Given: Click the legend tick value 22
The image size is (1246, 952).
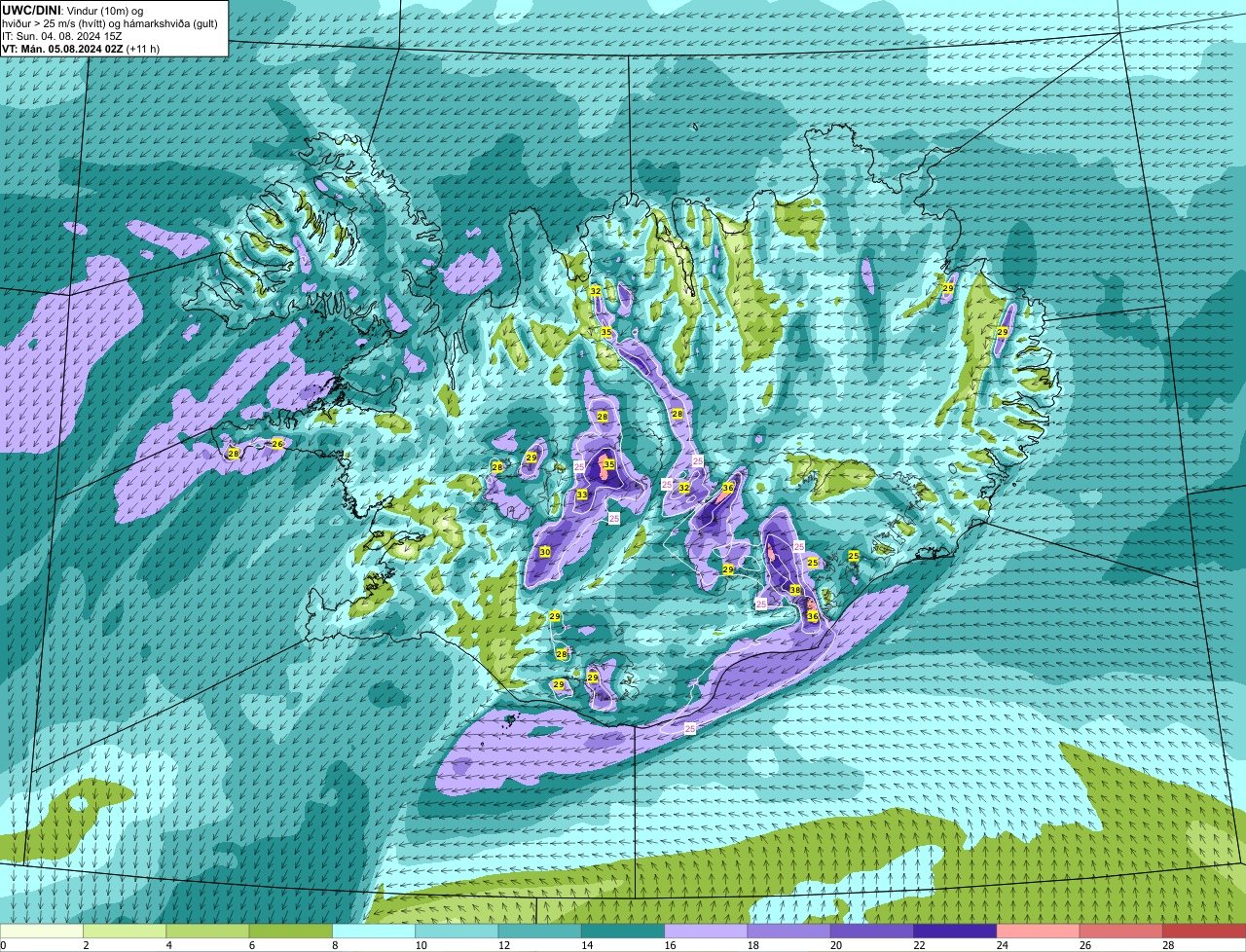Looking at the screenshot, I should pyautogui.click(x=919, y=945).
